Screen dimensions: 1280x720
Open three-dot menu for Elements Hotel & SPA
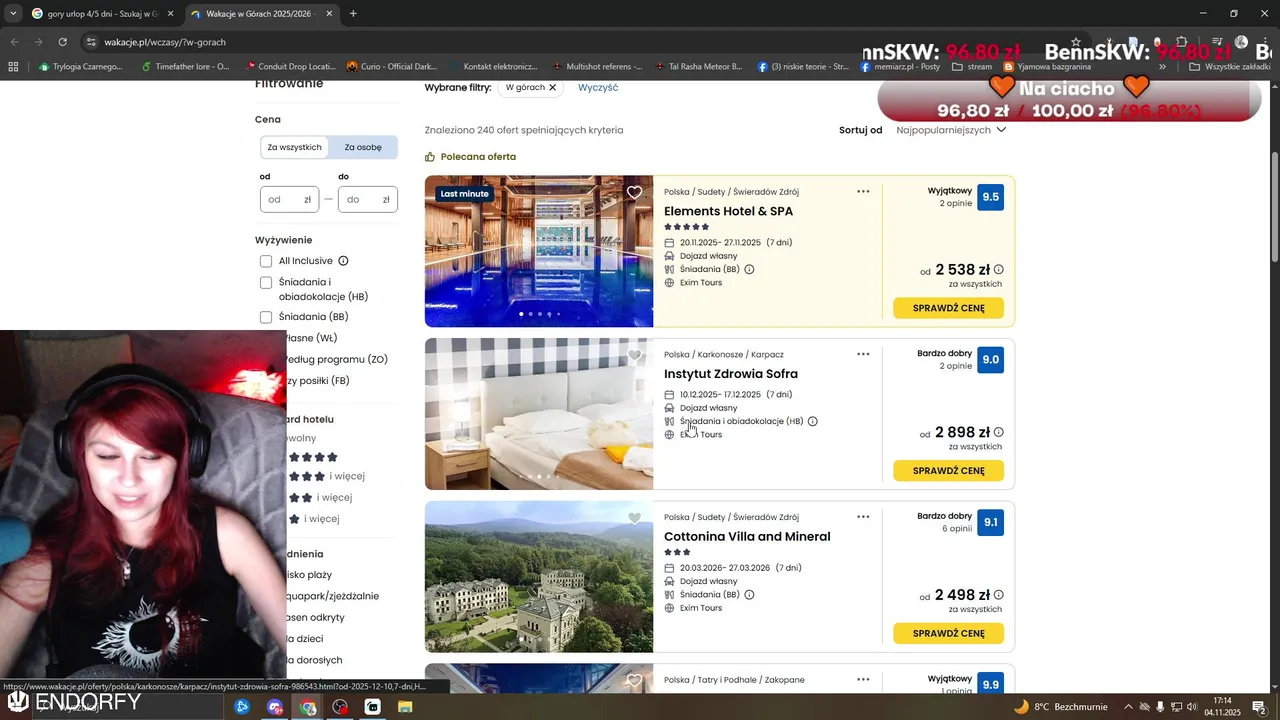pos(863,191)
